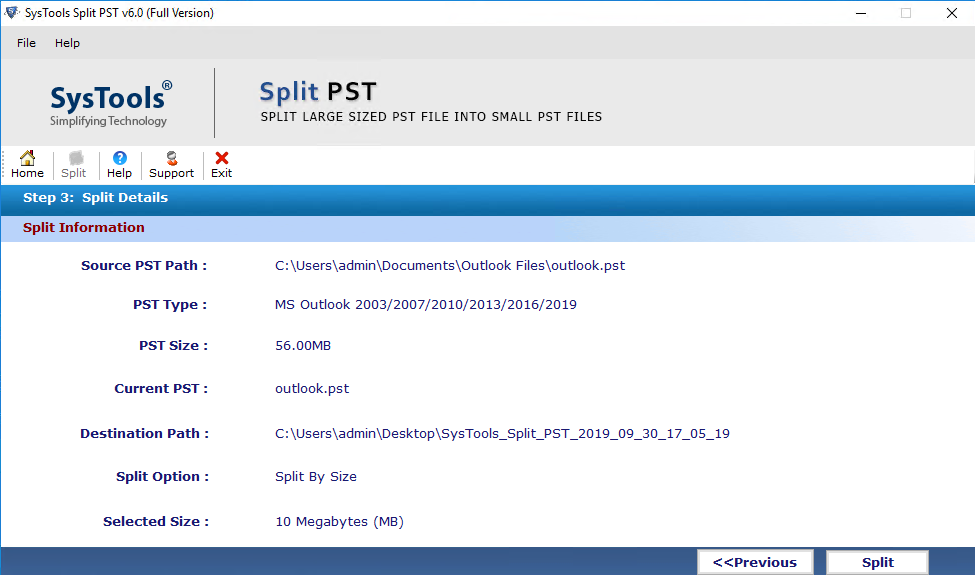Go back with the <<Previous button
Image resolution: width=975 pixels, height=575 pixels.
point(755,563)
